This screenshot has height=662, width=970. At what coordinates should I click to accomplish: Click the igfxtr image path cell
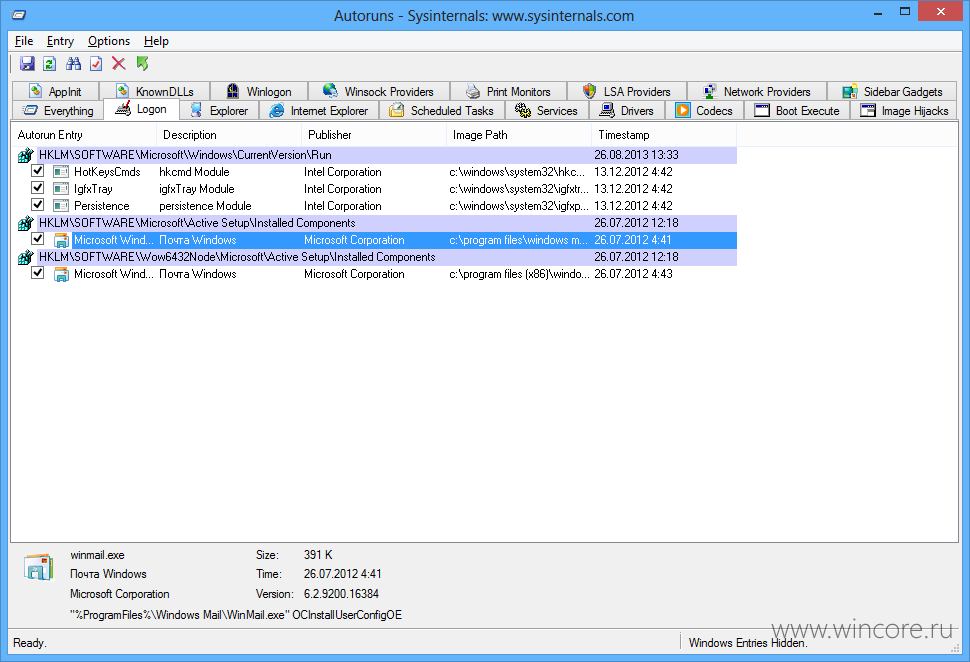[x=519, y=189]
